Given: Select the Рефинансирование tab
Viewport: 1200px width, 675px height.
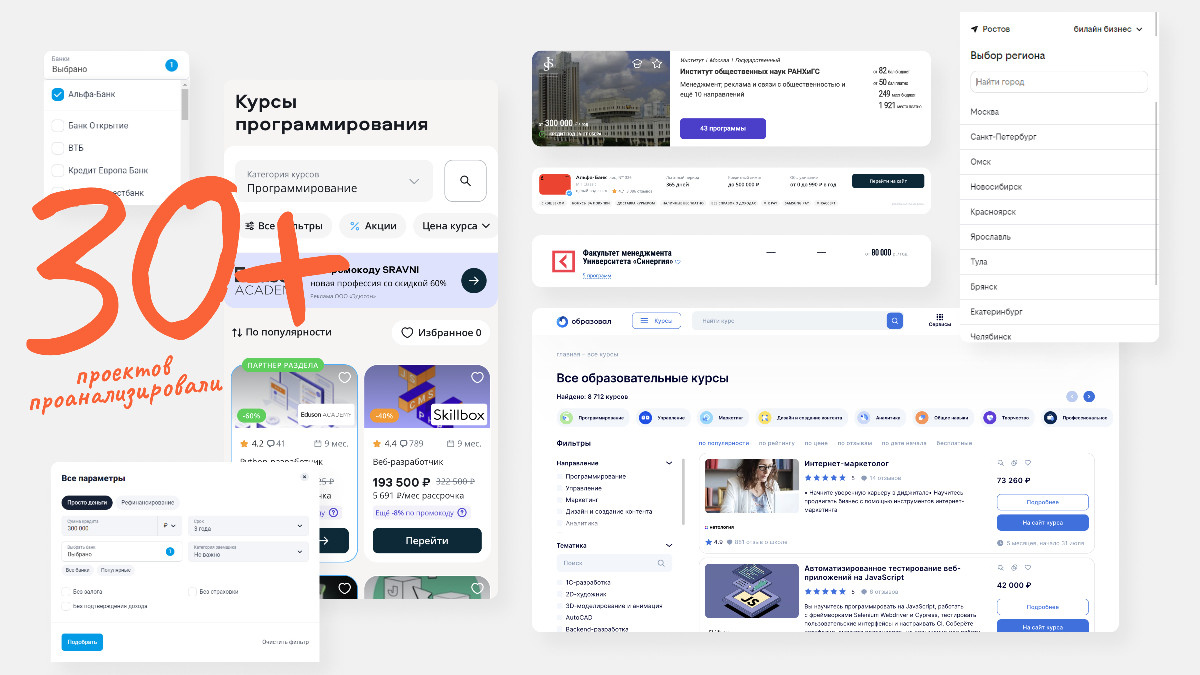Looking at the screenshot, I should 147,502.
